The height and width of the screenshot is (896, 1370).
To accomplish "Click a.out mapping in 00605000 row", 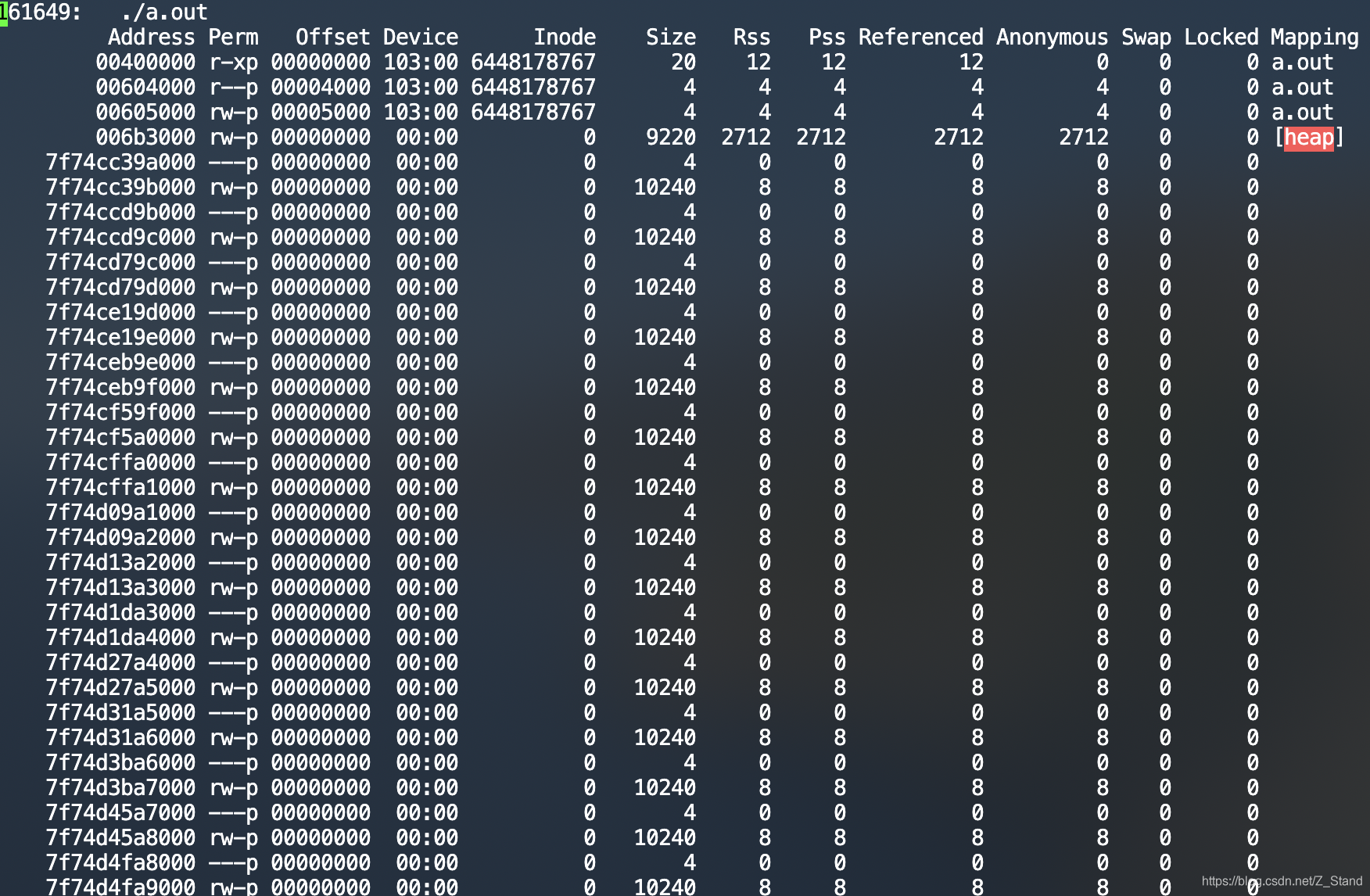I will pos(1303,113).
